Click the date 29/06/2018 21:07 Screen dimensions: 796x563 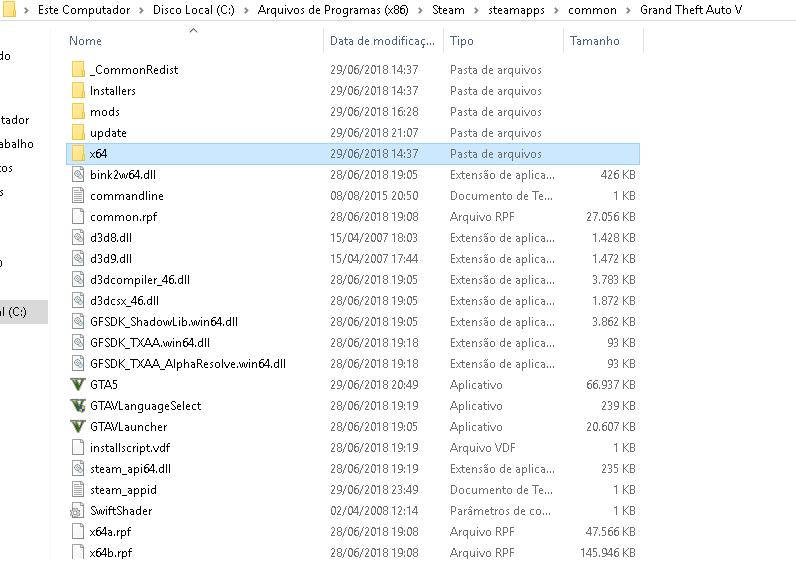pos(374,133)
